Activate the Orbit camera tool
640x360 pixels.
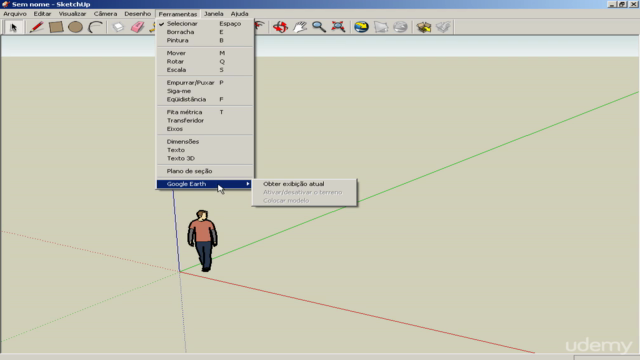click(x=280, y=27)
